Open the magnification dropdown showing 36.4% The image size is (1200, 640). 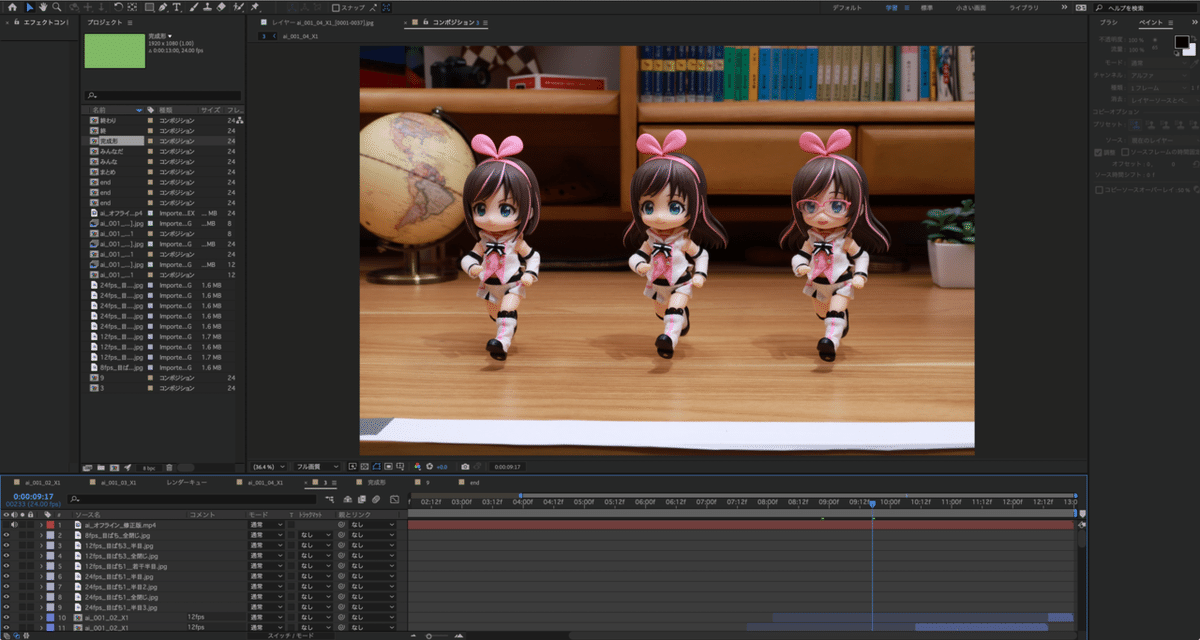point(267,466)
